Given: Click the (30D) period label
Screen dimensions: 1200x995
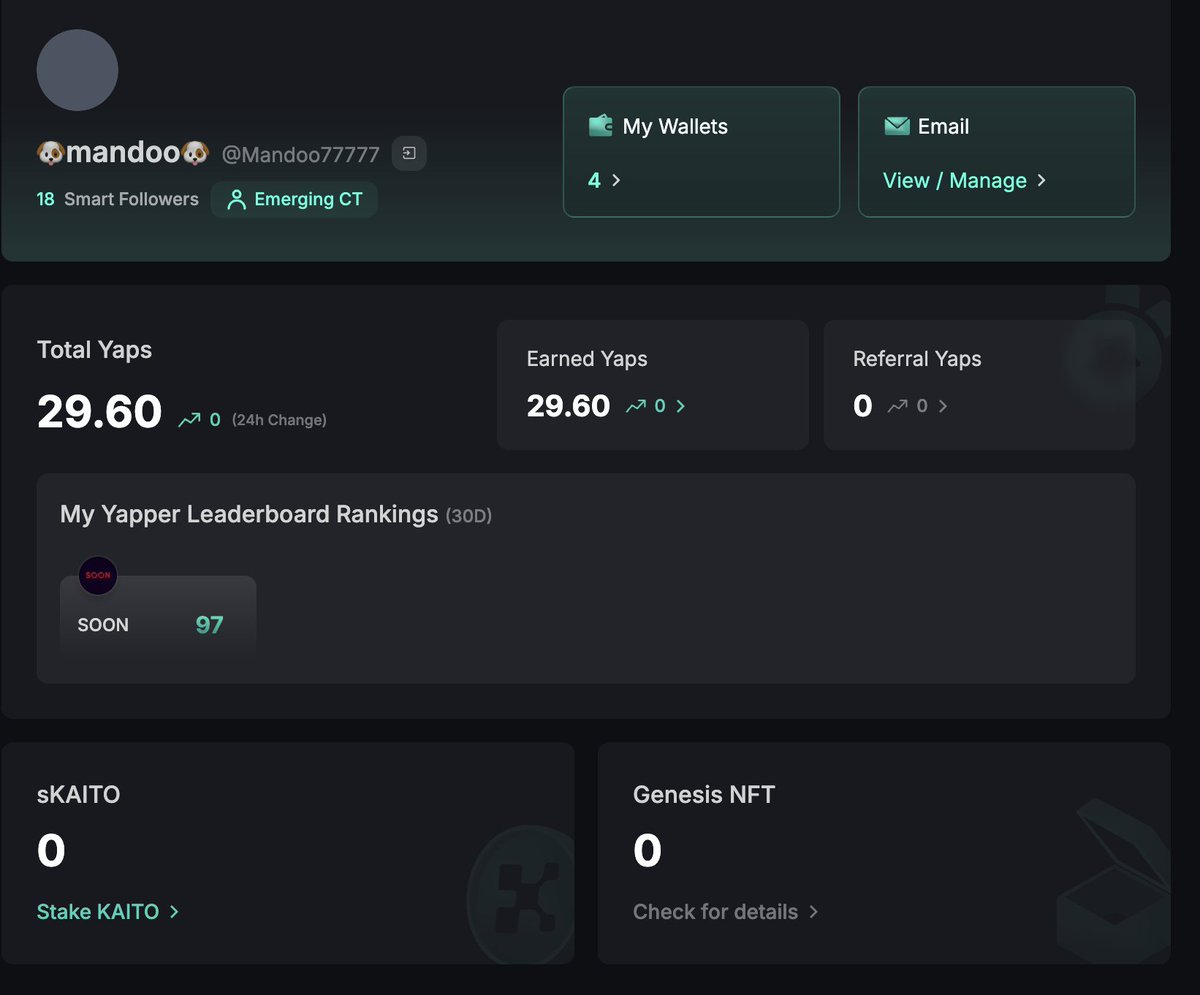Looking at the screenshot, I should pyautogui.click(x=469, y=517).
